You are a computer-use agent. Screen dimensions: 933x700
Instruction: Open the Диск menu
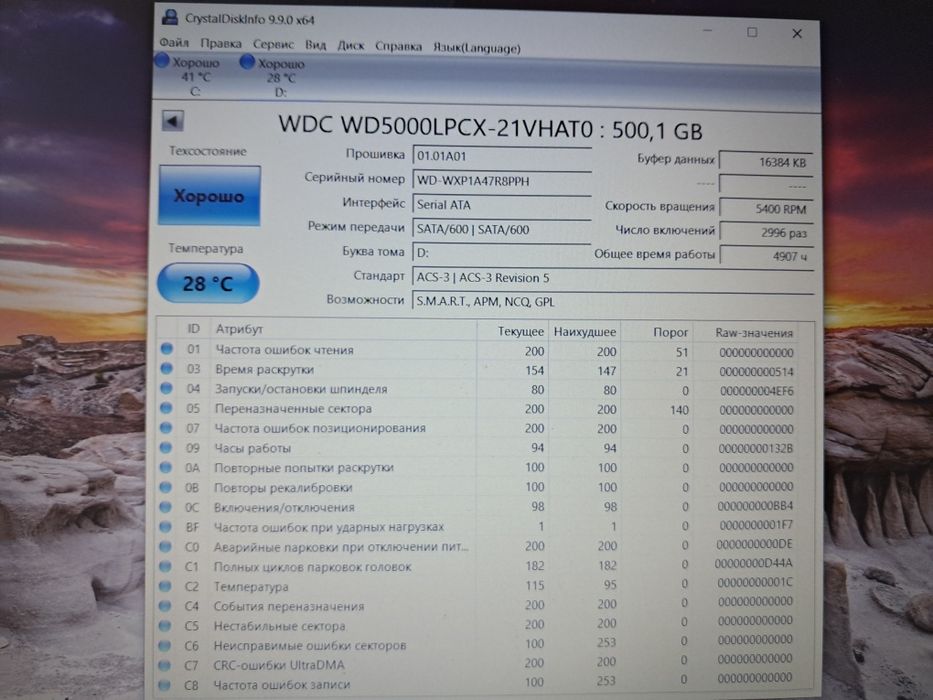pos(350,45)
